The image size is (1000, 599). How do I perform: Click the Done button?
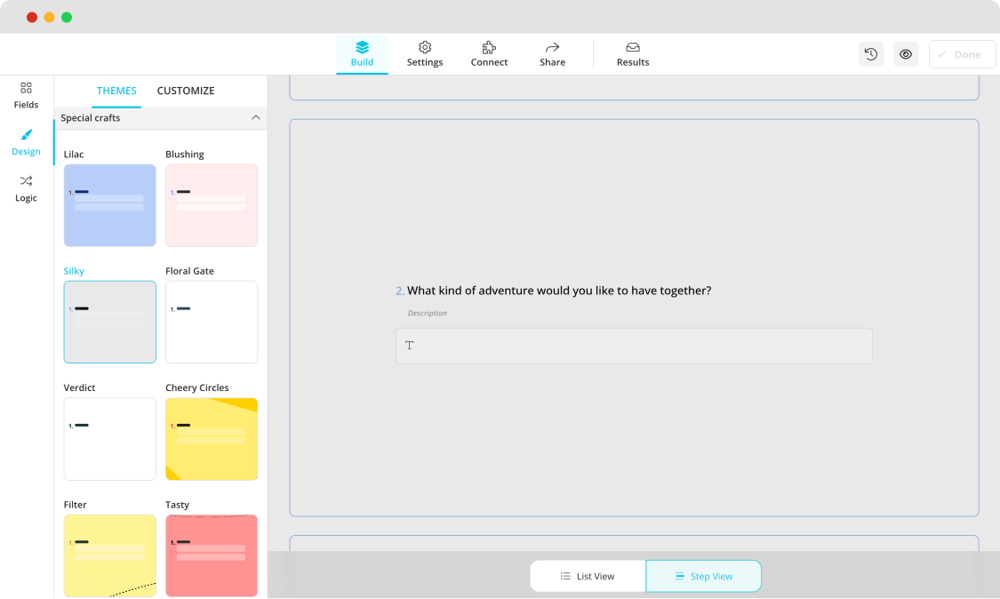(961, 55)
